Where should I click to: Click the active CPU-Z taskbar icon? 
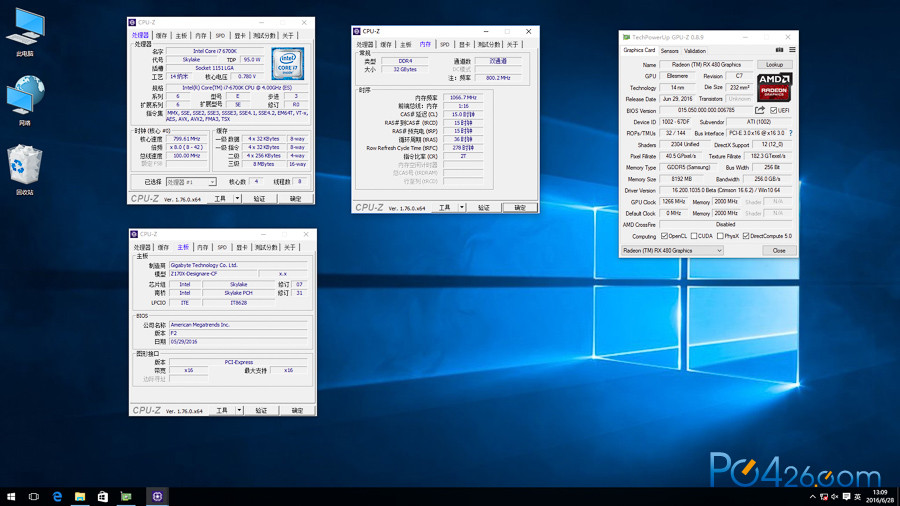pyautogui.click(x=157, y=496)
